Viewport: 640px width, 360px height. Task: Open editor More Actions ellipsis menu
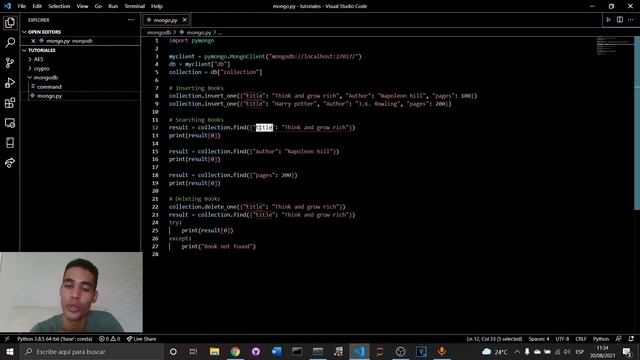[x=631, y=20]
